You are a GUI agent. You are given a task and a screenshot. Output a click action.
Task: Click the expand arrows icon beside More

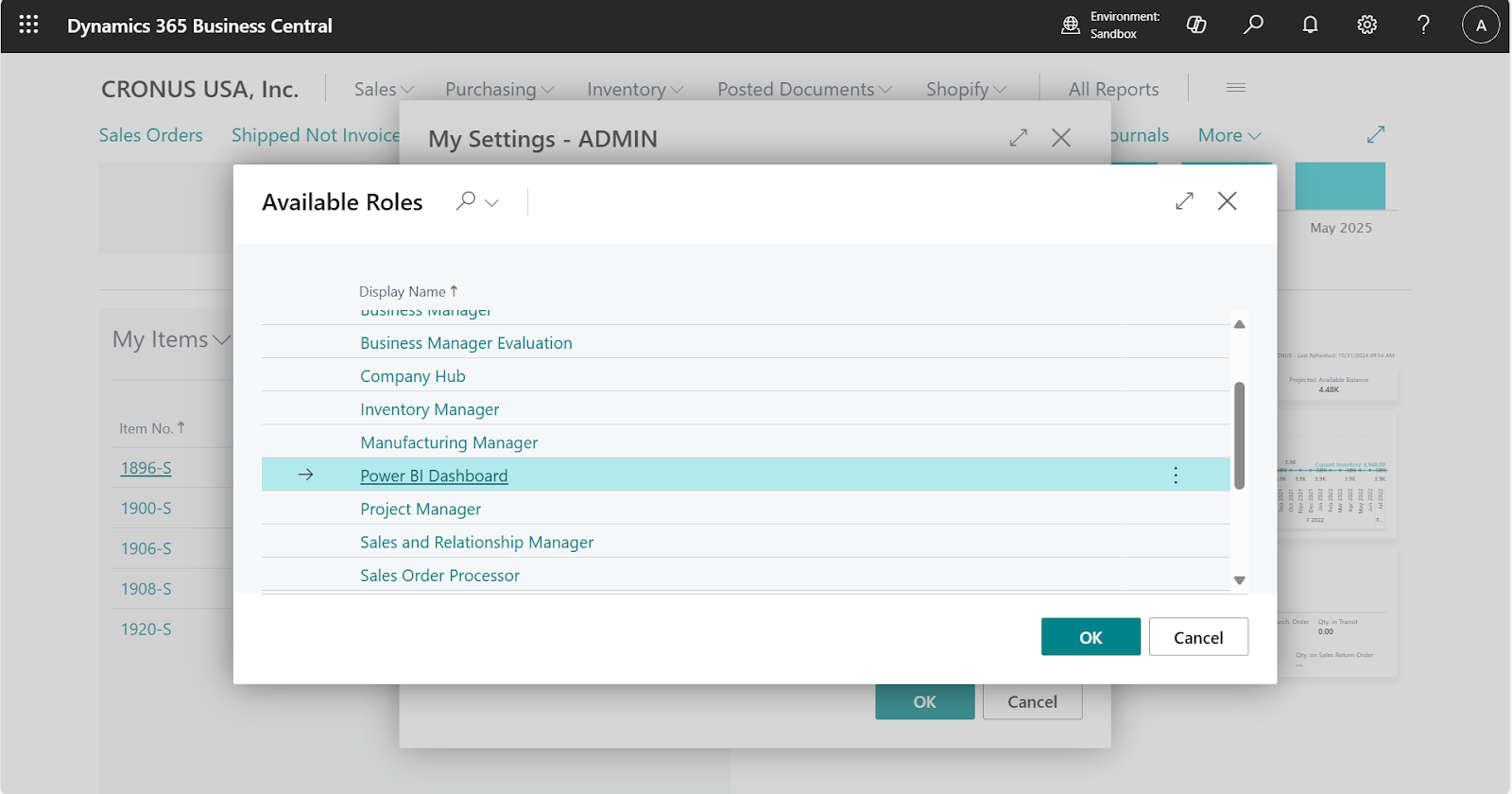[x=1376, y=135]
